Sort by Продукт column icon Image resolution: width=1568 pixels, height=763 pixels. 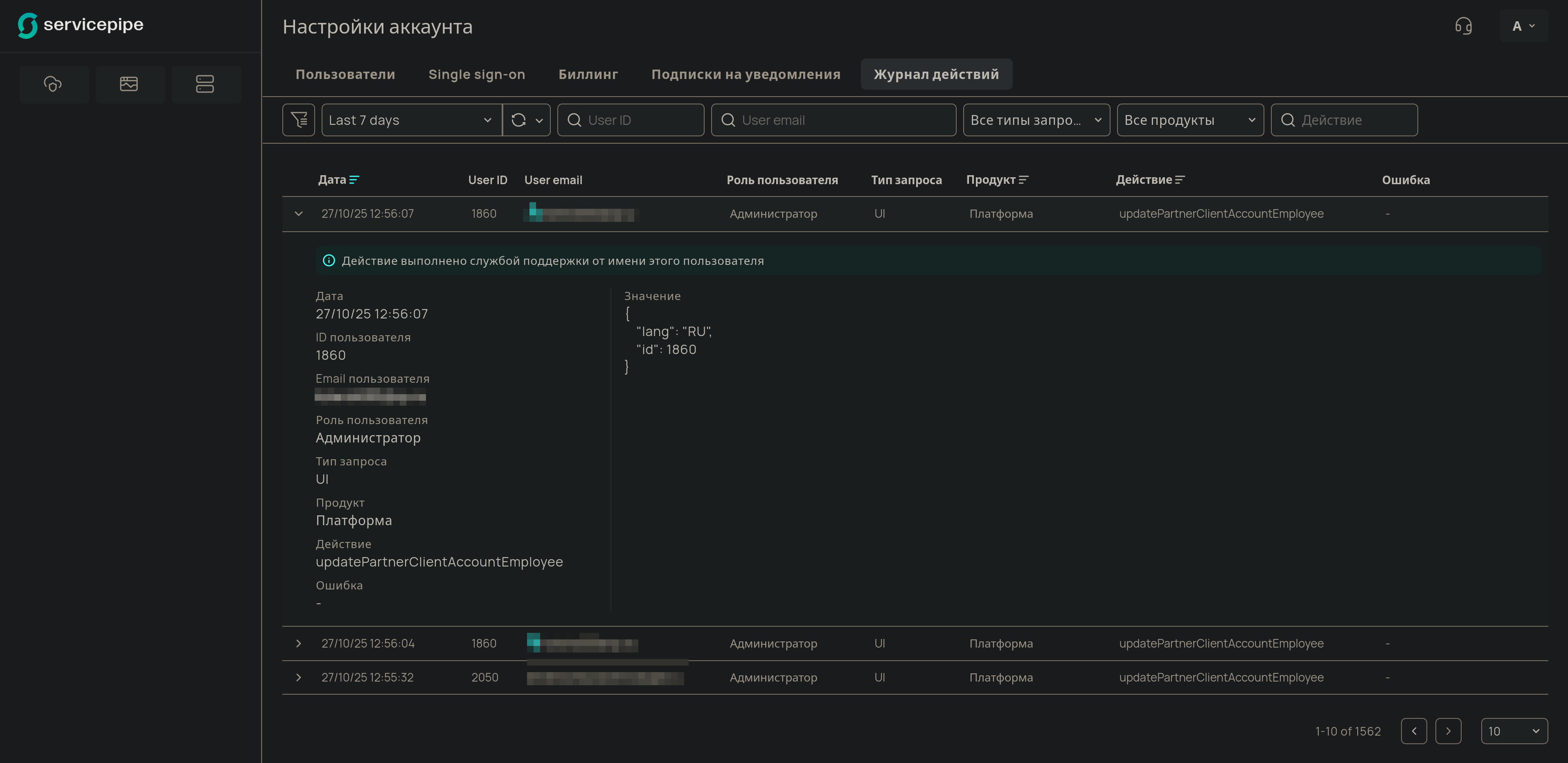[x=1023, y=180]
